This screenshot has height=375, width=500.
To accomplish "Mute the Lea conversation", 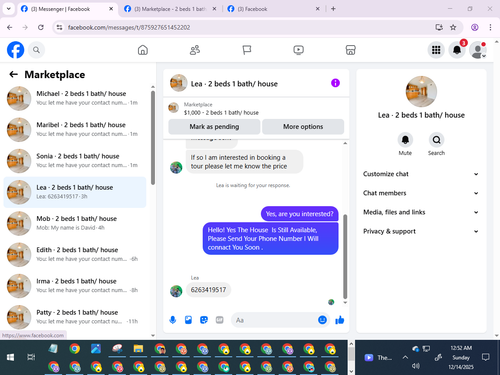I will pos(405,140).
